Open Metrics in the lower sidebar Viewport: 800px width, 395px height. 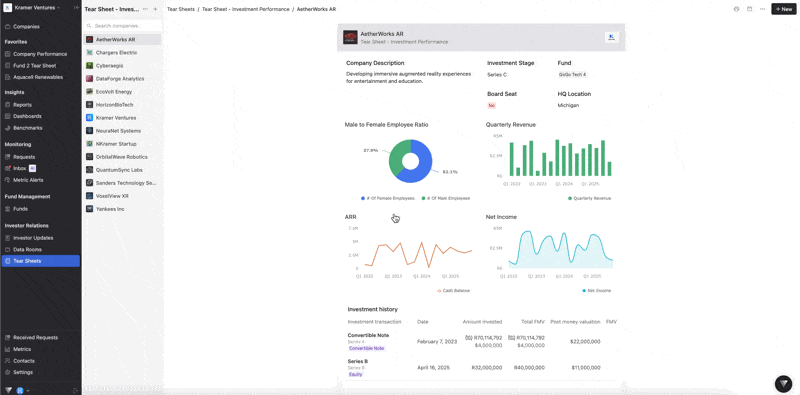[22, 349]
